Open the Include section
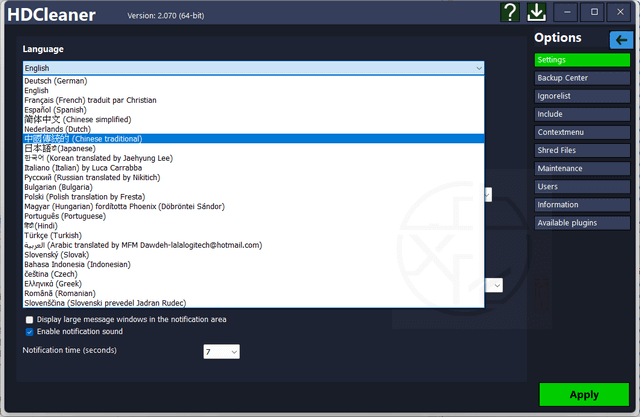 (x=582, y=114)
